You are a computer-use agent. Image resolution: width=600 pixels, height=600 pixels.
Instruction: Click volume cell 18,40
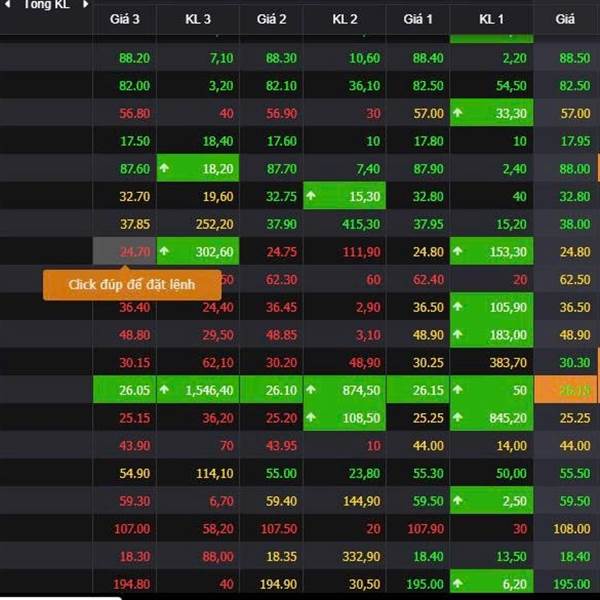click(198, 141)
